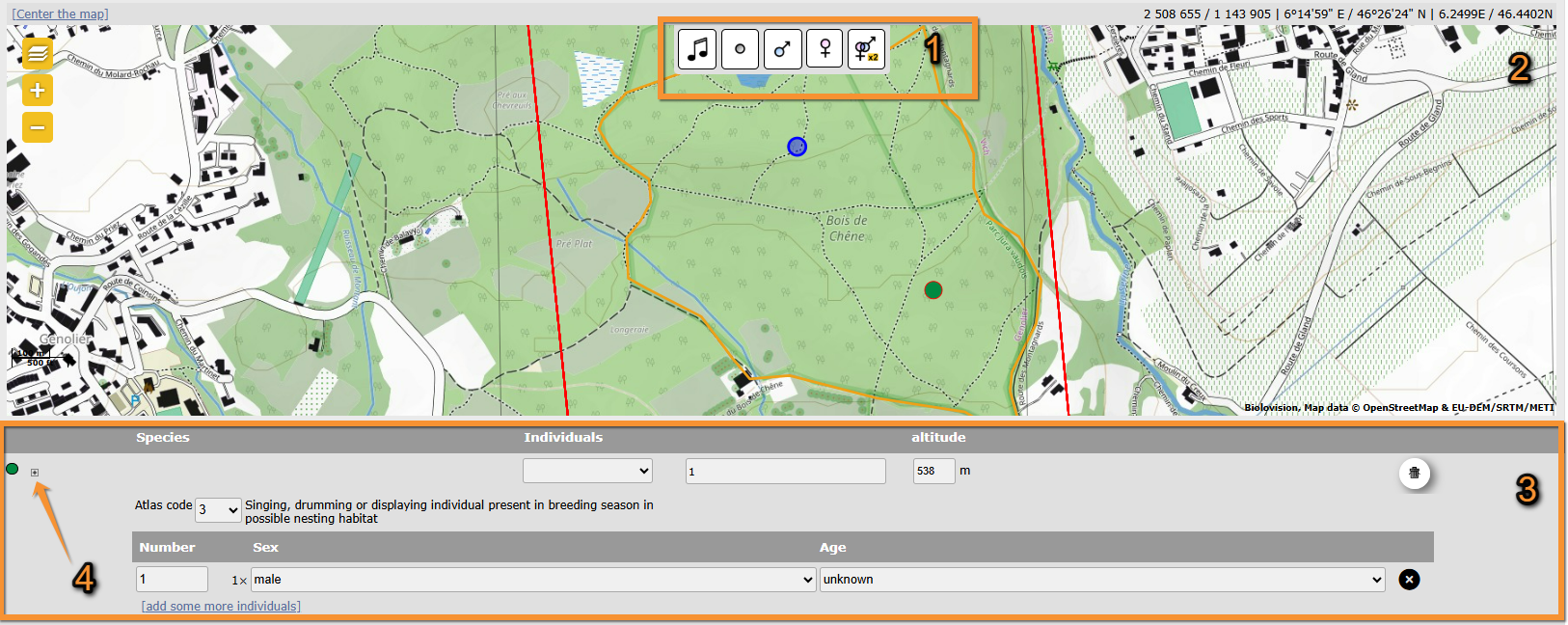Viewport: 1568px width, 625px height.
Task: Open the map layers menu button
Action: (x=38, y=53)
